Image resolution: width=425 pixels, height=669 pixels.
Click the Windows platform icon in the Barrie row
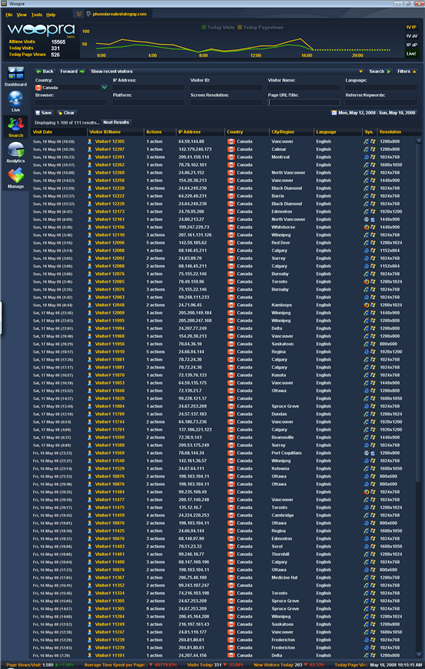tap(373, 196)
